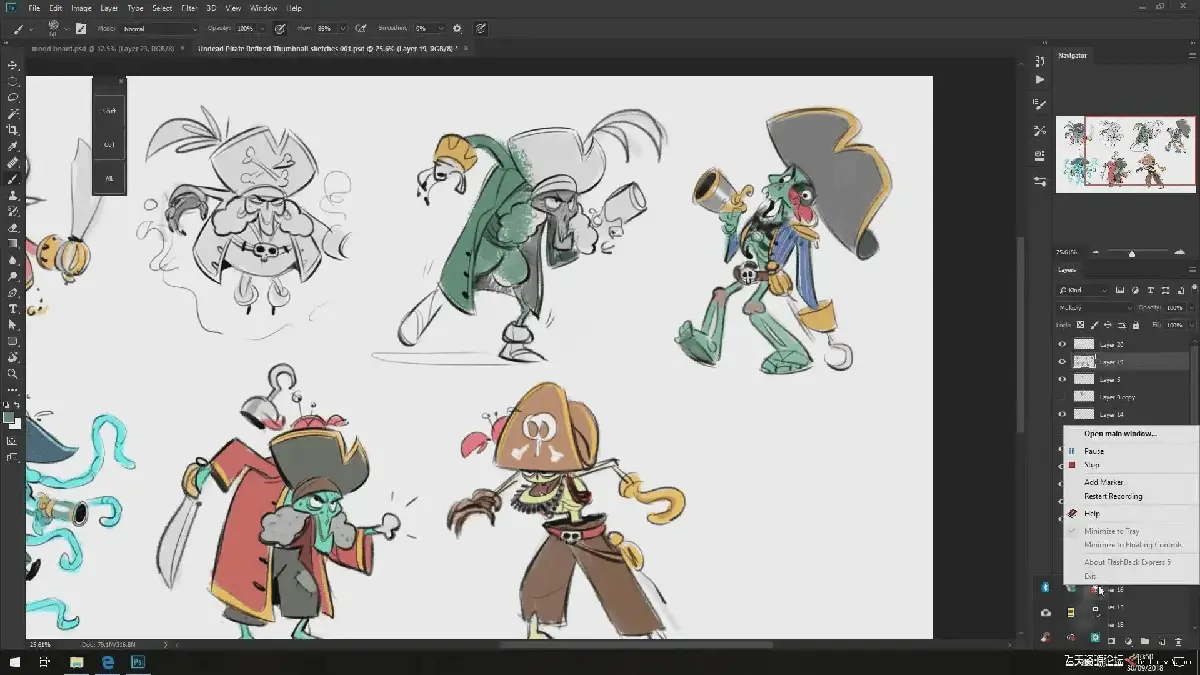Select the Crop tool
Image resolution: width=1200 pixels, height=675 pixels.
point(13,130)
